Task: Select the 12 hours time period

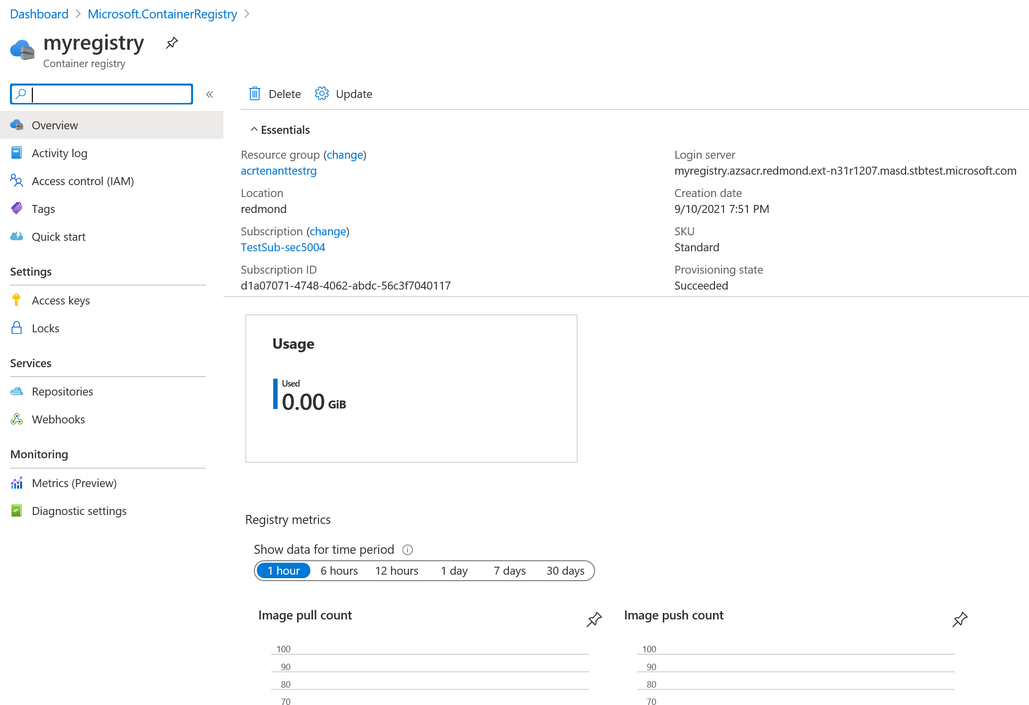Action: (x=397, y=570)
